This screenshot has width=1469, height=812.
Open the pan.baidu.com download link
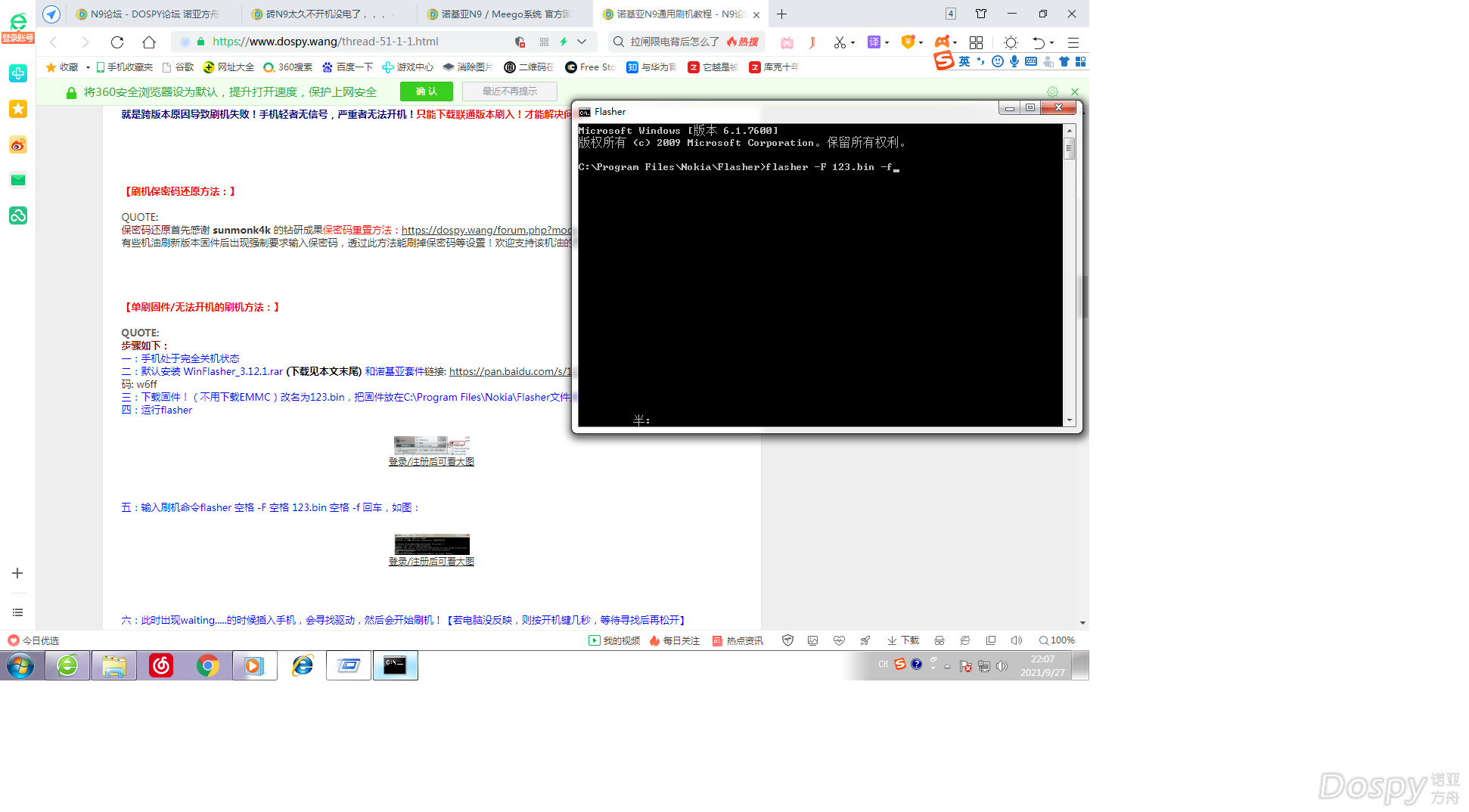pyautogui.click(x=511, y=371)
